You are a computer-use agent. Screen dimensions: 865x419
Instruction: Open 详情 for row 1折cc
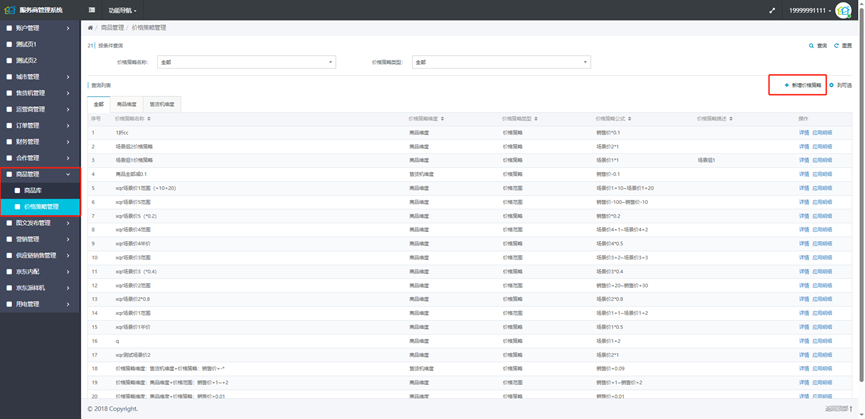click(x=804, y=132)
